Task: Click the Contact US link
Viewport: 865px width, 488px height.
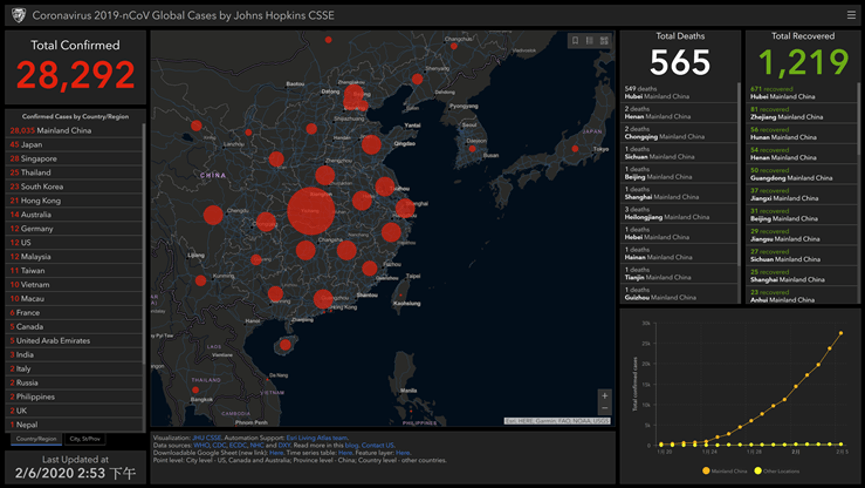Action: coord(378,445)
